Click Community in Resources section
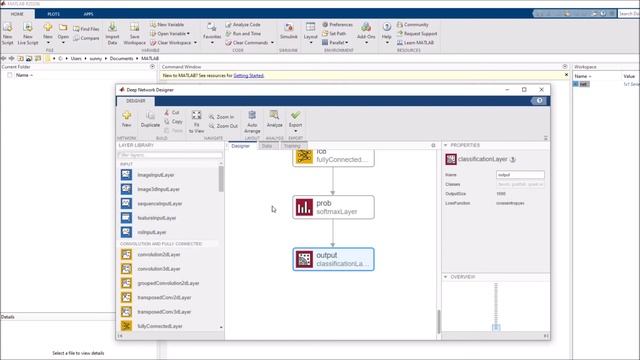 (x=412, y=24)
